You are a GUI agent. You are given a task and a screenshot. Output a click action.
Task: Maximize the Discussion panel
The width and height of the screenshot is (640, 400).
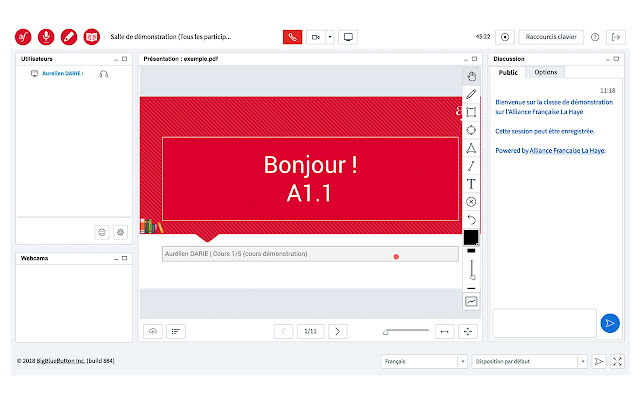616,59
